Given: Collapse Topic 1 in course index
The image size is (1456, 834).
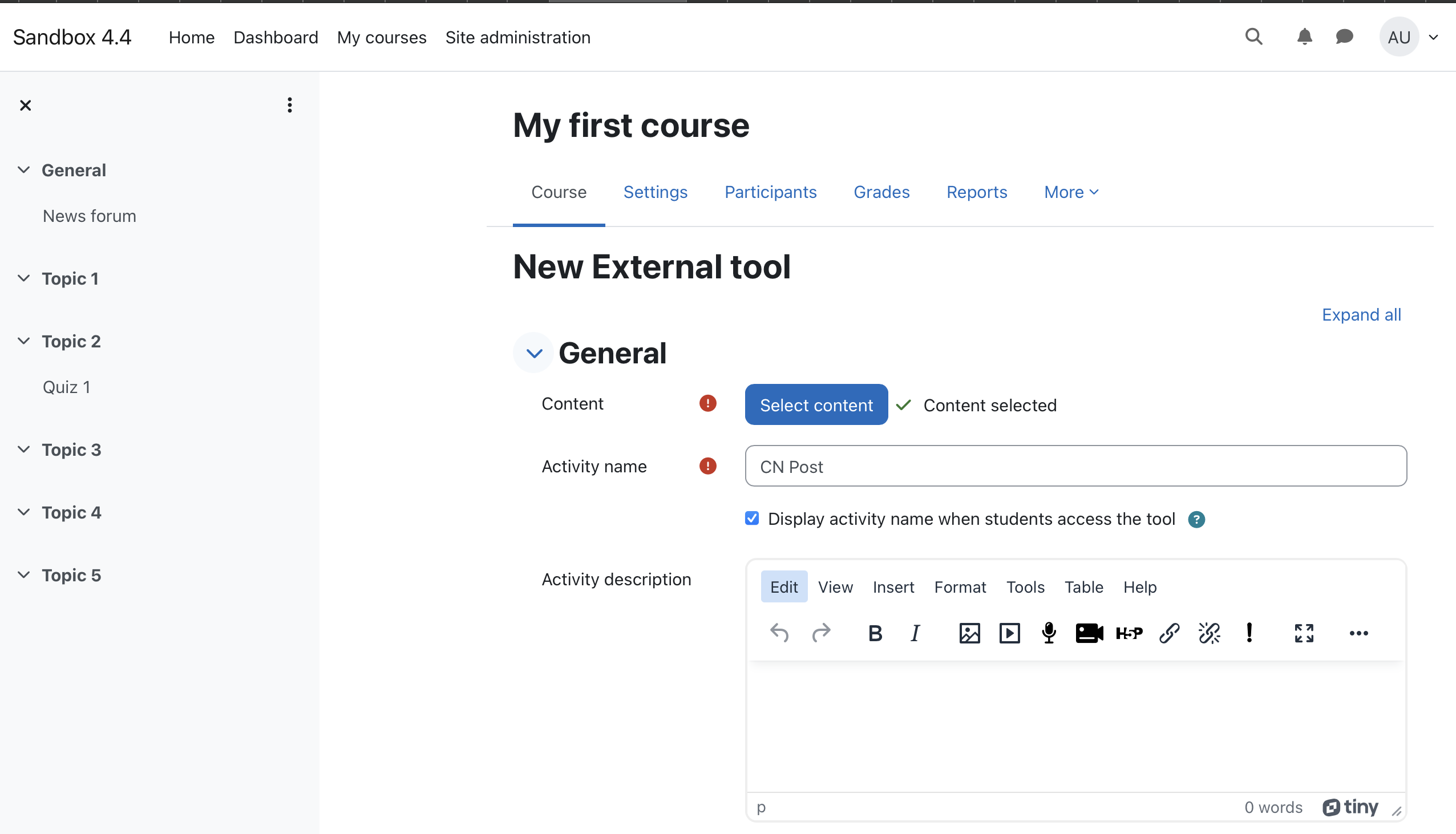Looking at the screenshot, I should (23, 278).
